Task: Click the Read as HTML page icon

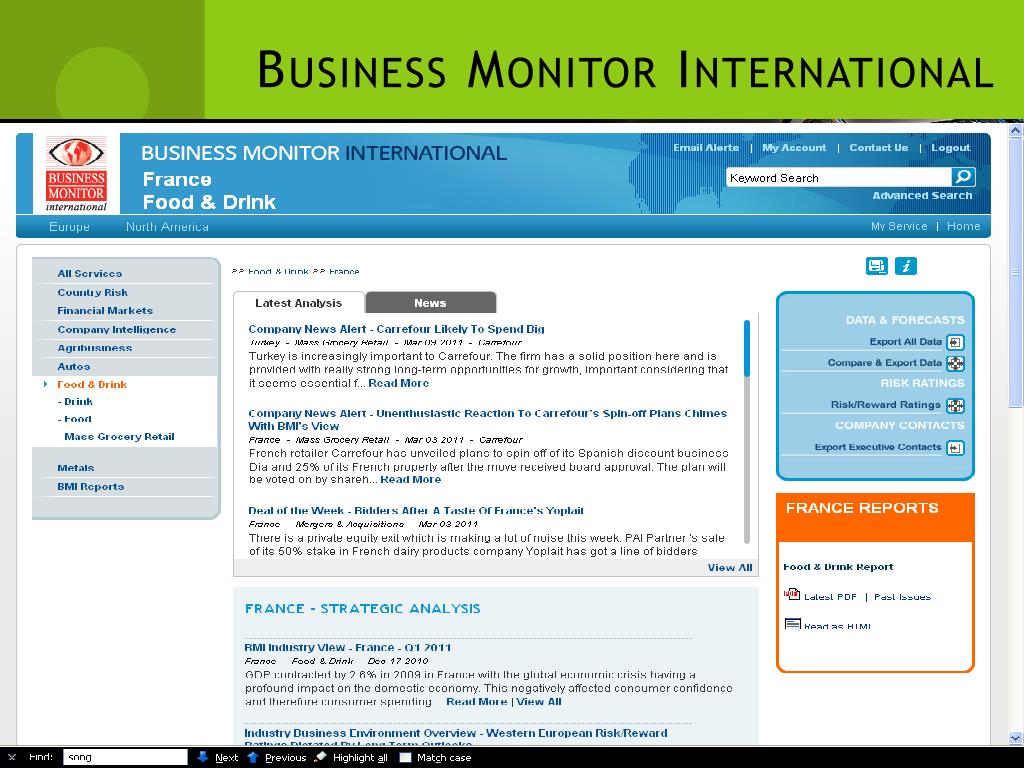Action: (792, 624)
